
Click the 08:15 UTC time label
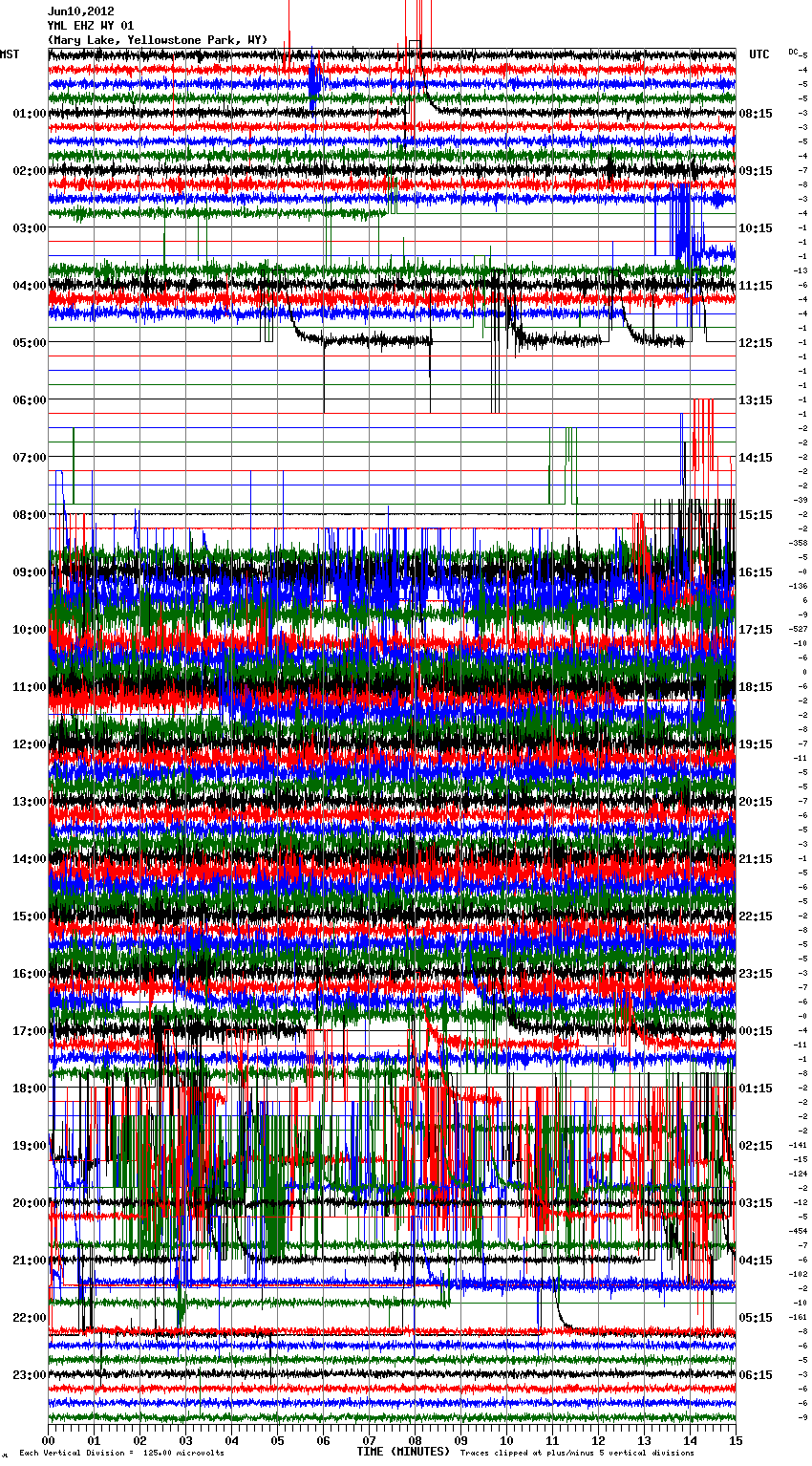[x=756, y=114]
